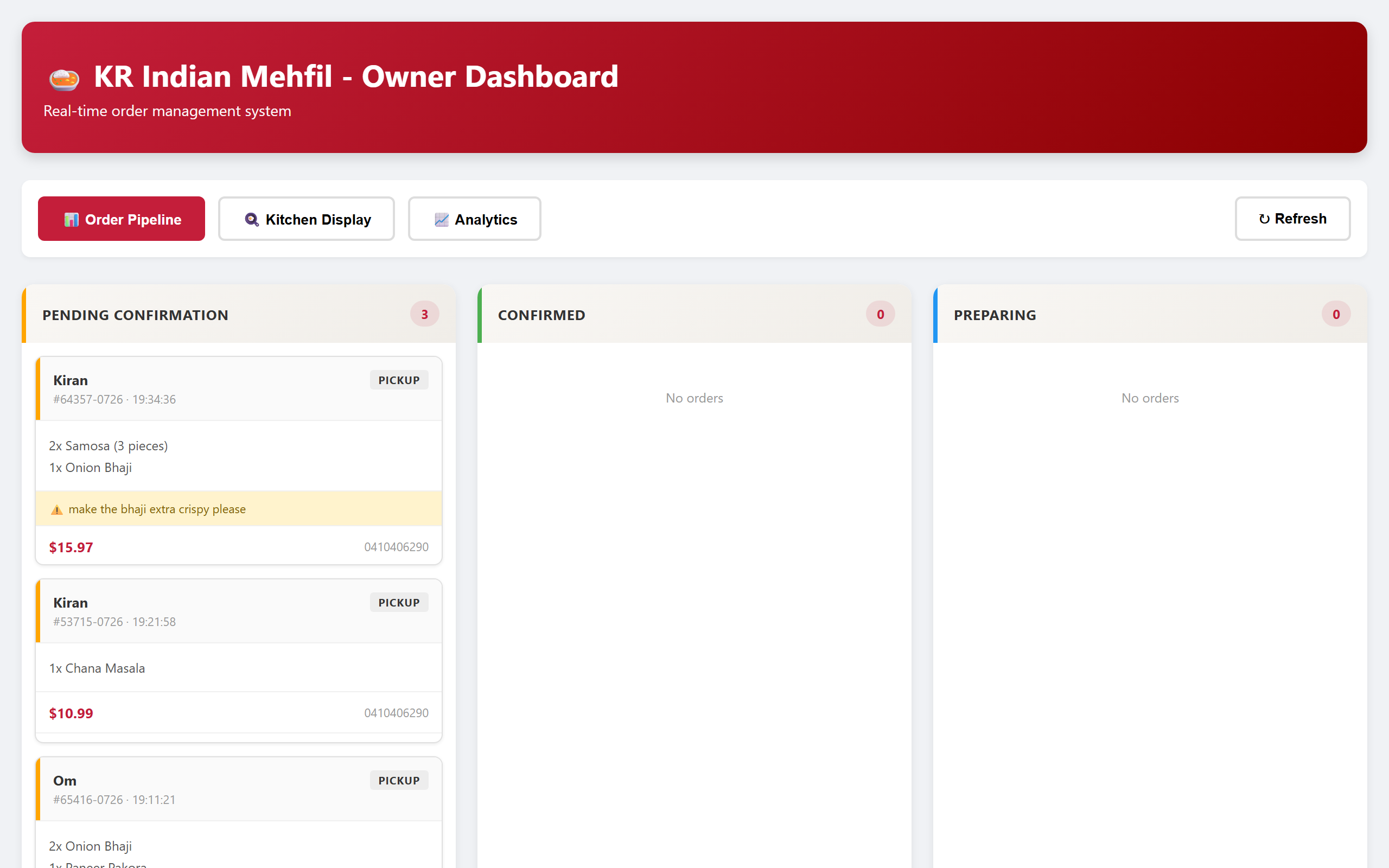1389x868 pixels.
Task: Open Om's order #65416-0726
Action: [239, 812]
